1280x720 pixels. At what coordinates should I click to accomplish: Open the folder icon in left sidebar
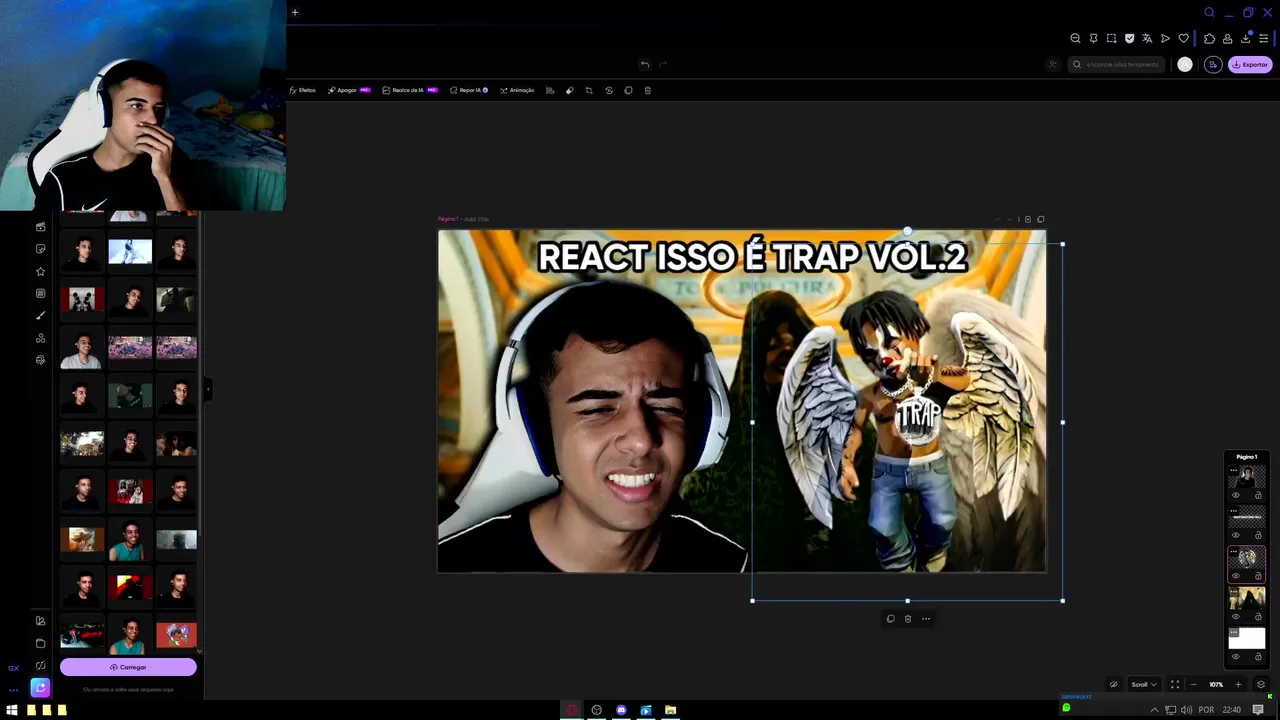point(40,643)
